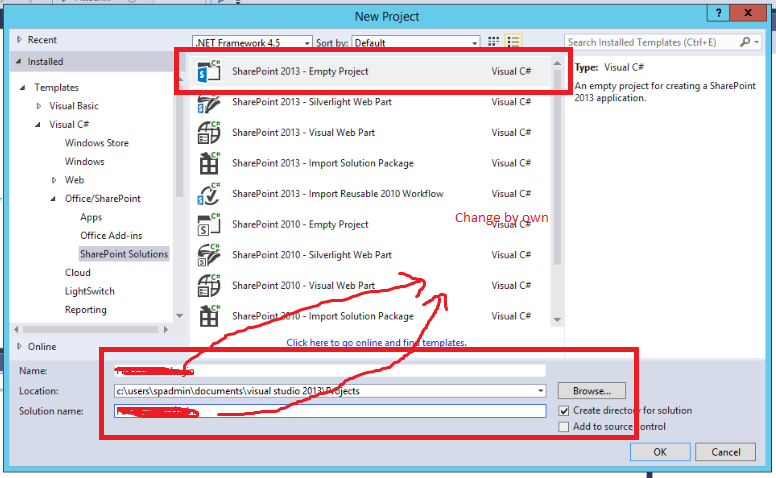Collapse the Visual C# node

tap(38, 125)
